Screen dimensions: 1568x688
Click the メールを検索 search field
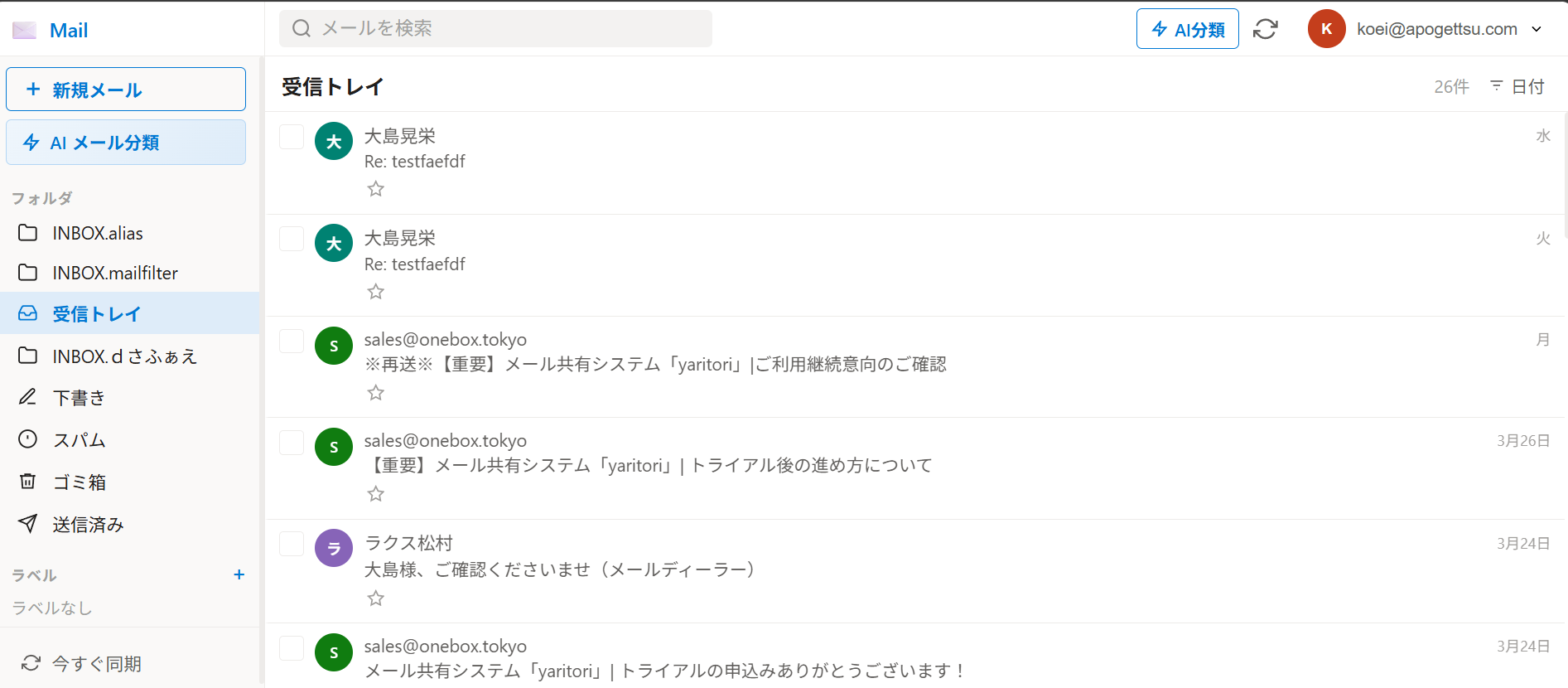[x=495, y=28]
